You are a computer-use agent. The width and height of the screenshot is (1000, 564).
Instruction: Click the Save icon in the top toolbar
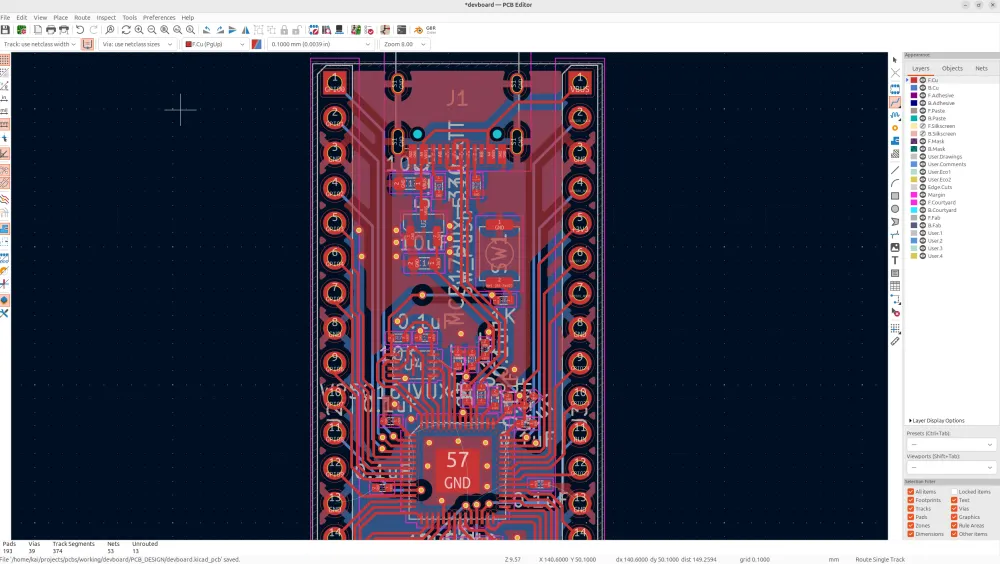pyautogui.click(x=6, y=30)
